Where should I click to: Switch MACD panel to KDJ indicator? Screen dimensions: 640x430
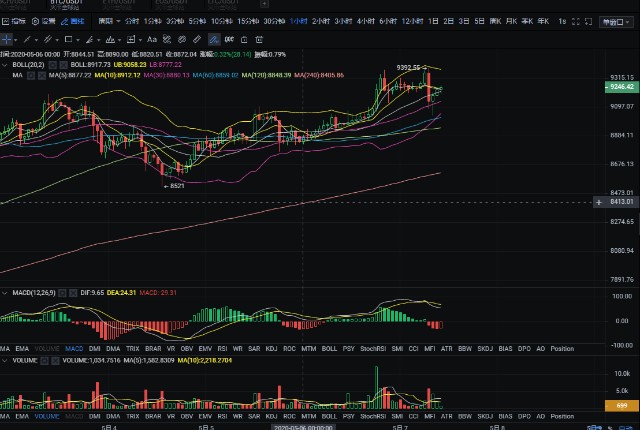[271, 349]
